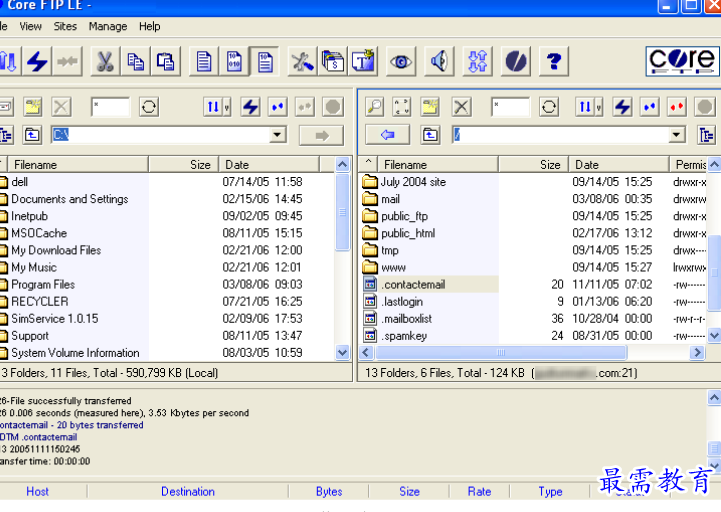Expand the local path C:\ dropdown
This screenshot has height=512, width=721.
click(x=277, y=135)
